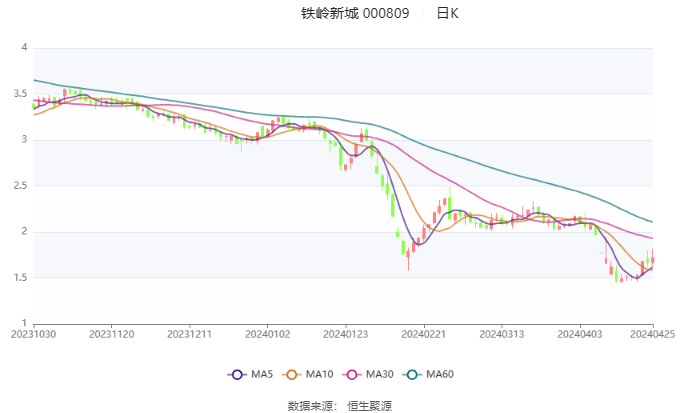Click the x-axis date 20240221
680x413 pixels.
424,334
